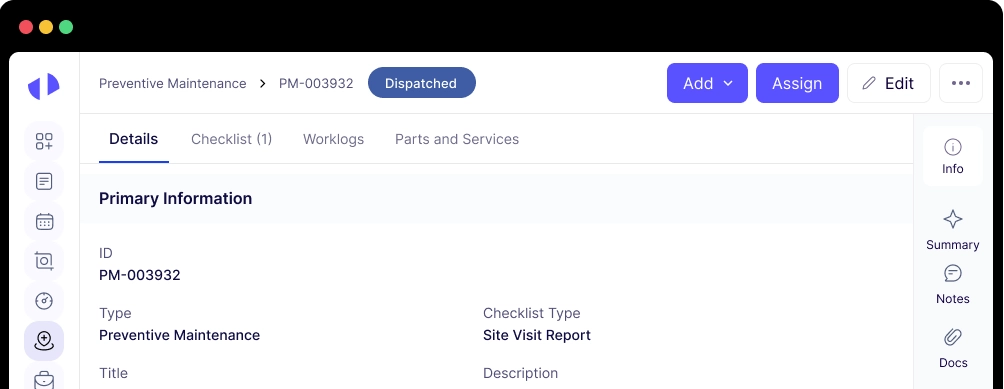Viewport: 1004px width, 389px height.
Task: Open the Info panel
Action: (952, 156)
